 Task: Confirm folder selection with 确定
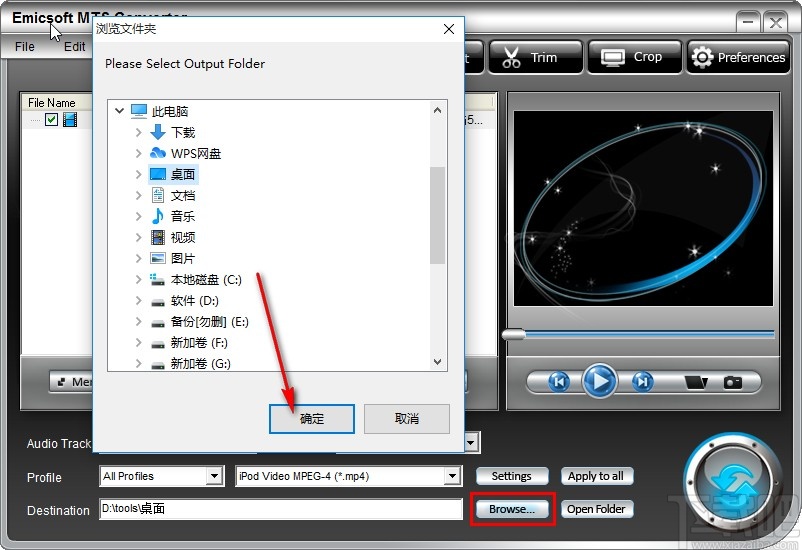(311, 419)
